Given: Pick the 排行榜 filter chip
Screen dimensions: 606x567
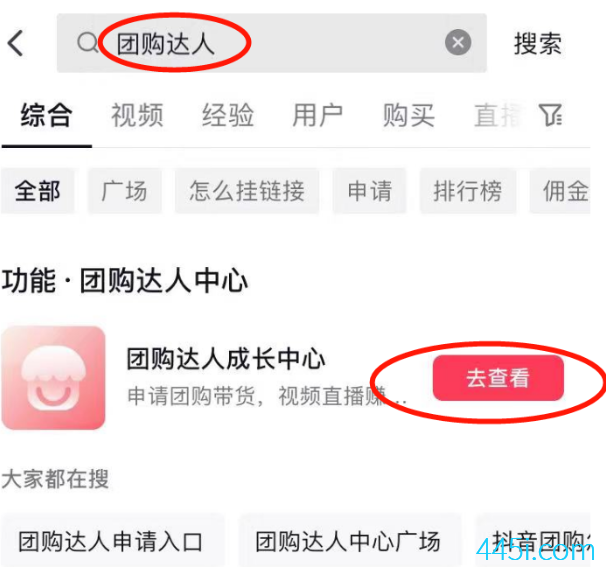Looking at the screenshot, I should click(x=468, y=191).
